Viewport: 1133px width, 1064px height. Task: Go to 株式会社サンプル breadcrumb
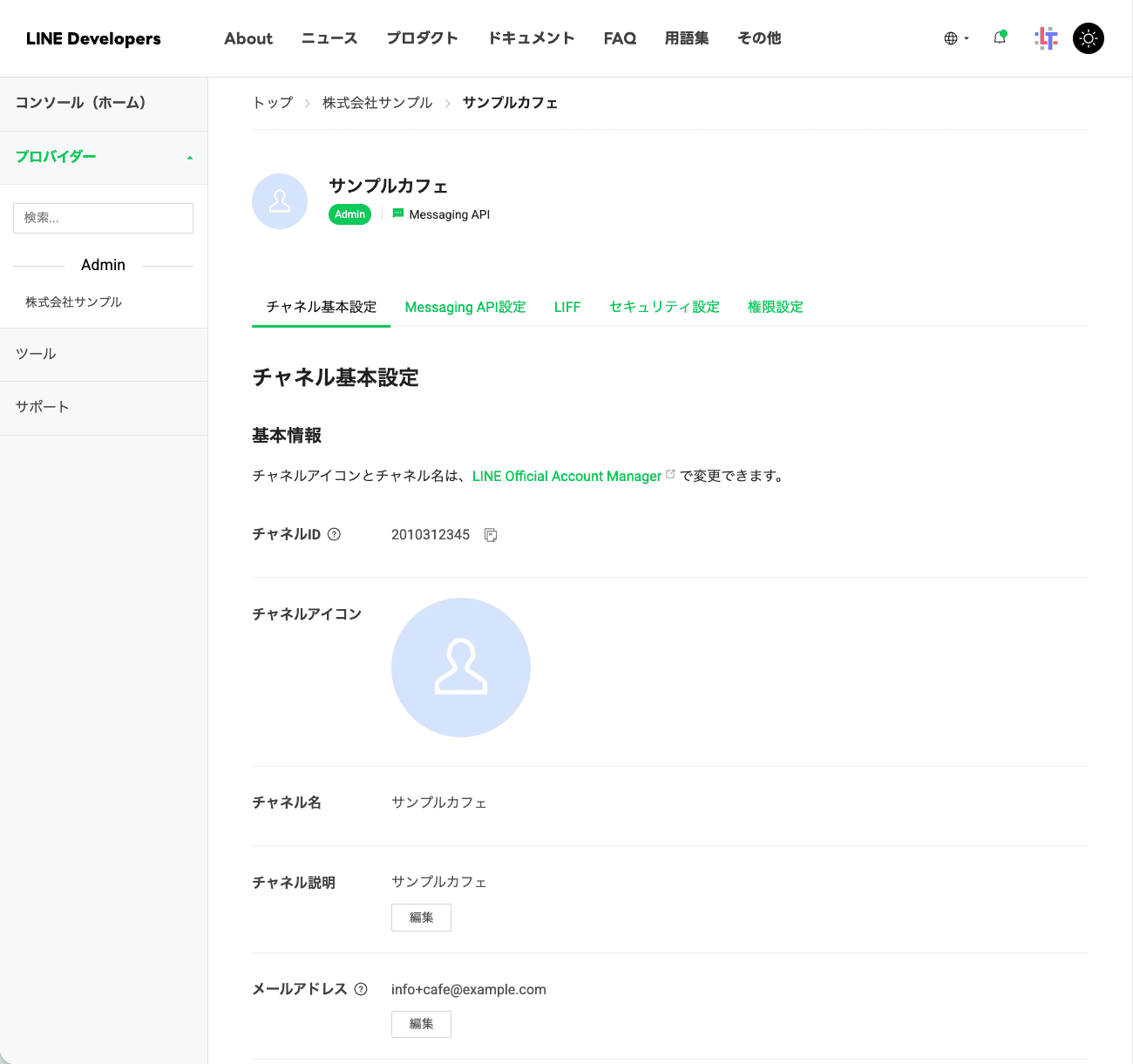(x=377, y=103)
